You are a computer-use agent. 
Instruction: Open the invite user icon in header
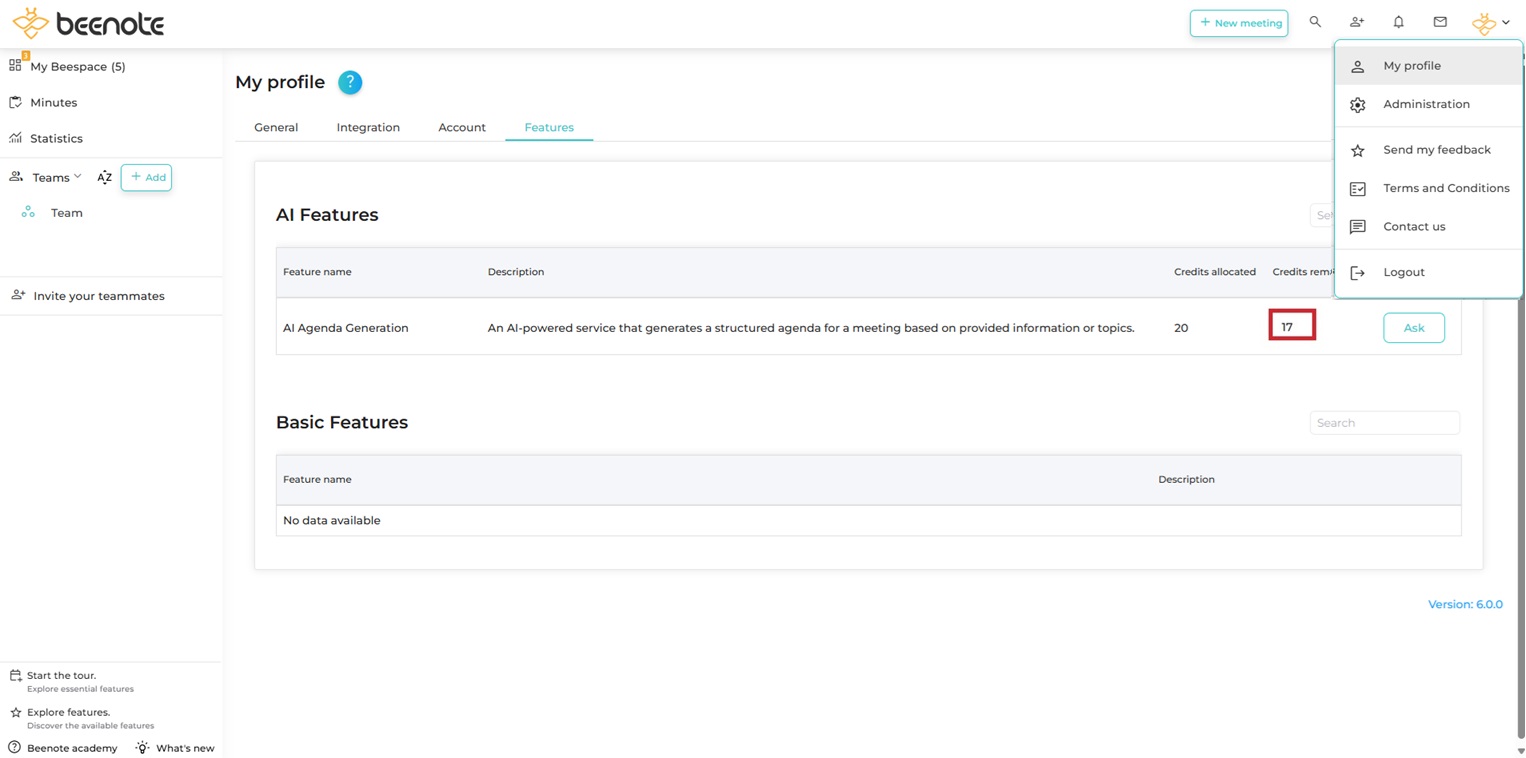point(1356,22)
